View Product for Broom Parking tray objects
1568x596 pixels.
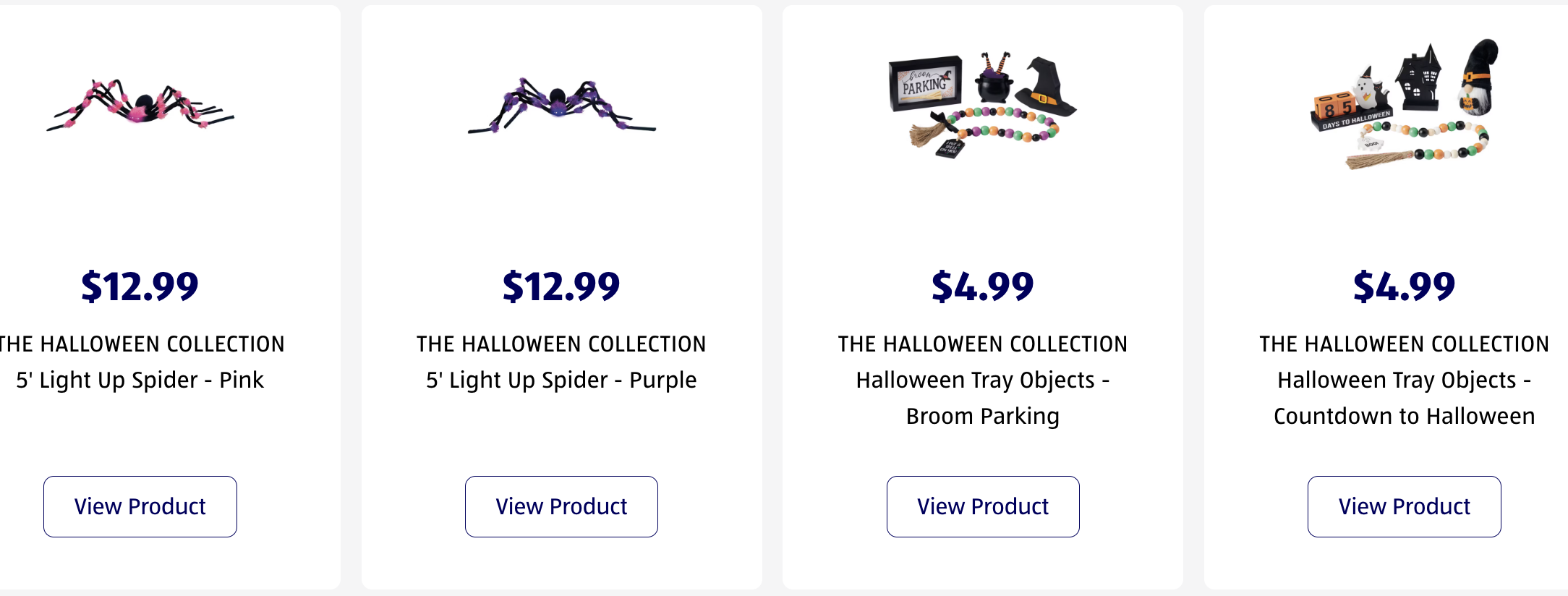983,506
